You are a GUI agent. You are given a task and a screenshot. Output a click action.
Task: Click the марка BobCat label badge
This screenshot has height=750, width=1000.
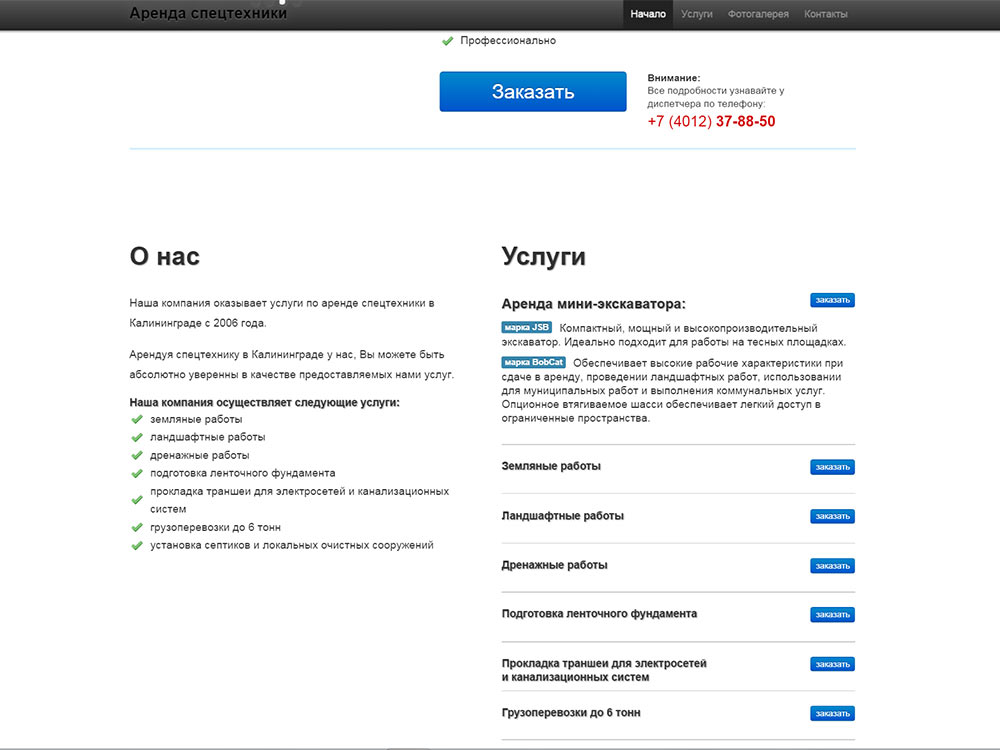pyautogui.click(x=533, y=362)
